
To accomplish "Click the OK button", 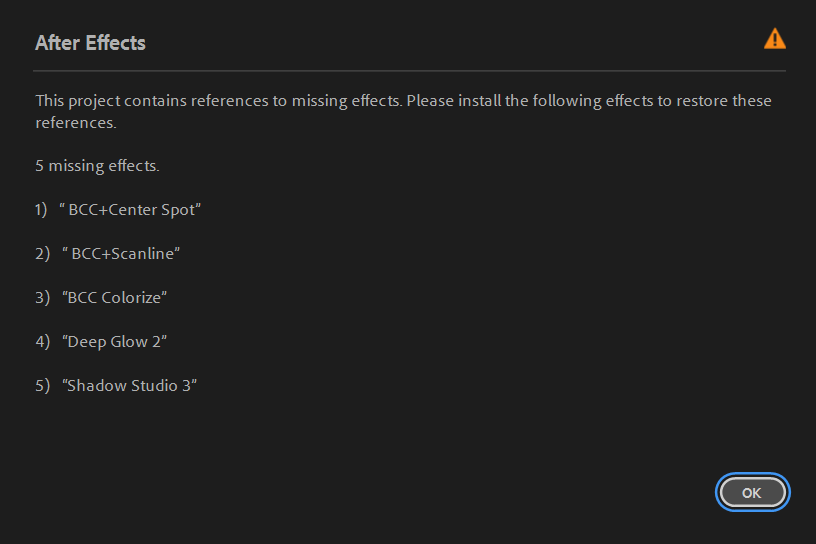I will (x=752, y=492).
